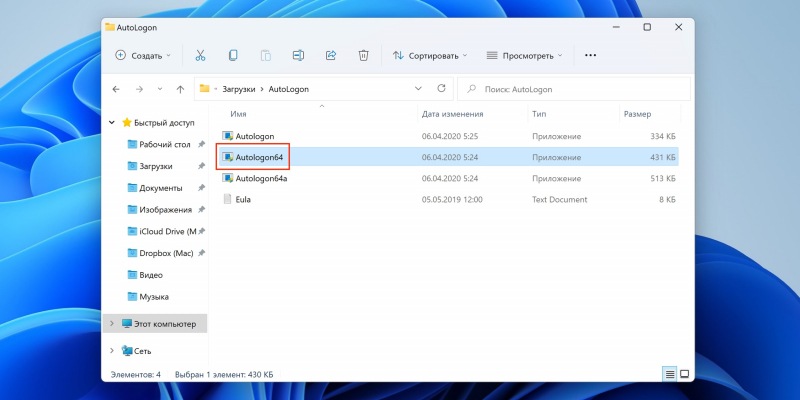This screenshot has height=400, width=800.
Task: Click the Copy icon in toolbar
Action: point(233,56)
